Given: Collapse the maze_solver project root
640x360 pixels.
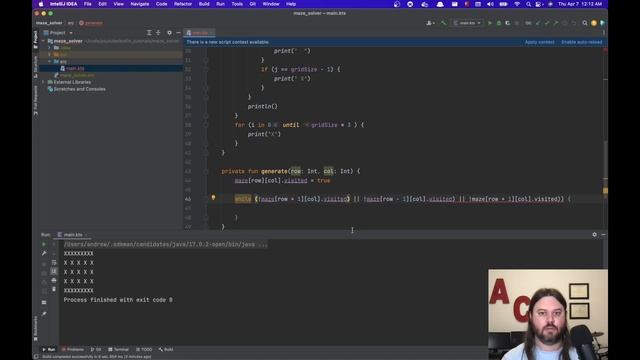Looking at the screenshot, I should 44,41.
